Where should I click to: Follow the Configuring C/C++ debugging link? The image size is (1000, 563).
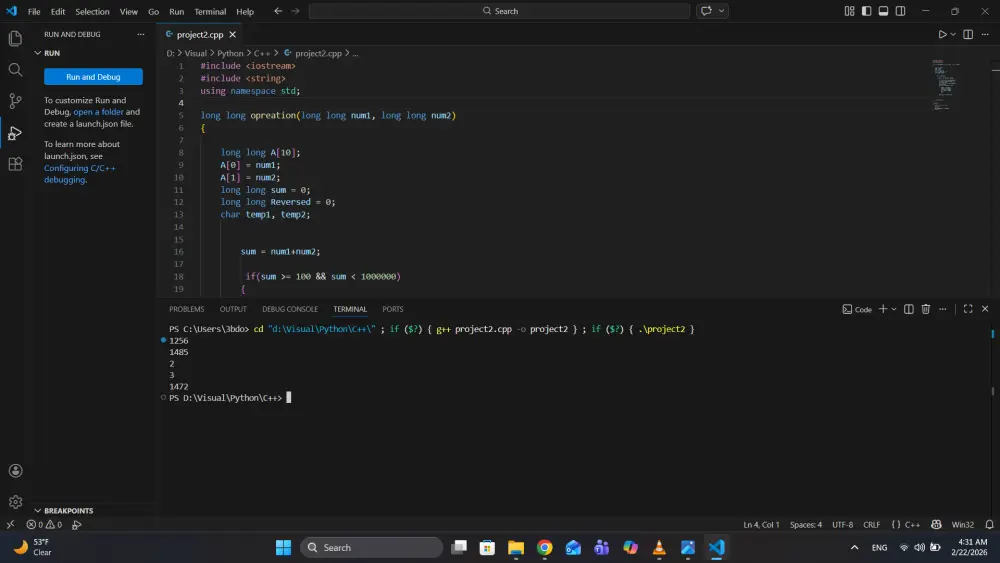pos(80,174)
